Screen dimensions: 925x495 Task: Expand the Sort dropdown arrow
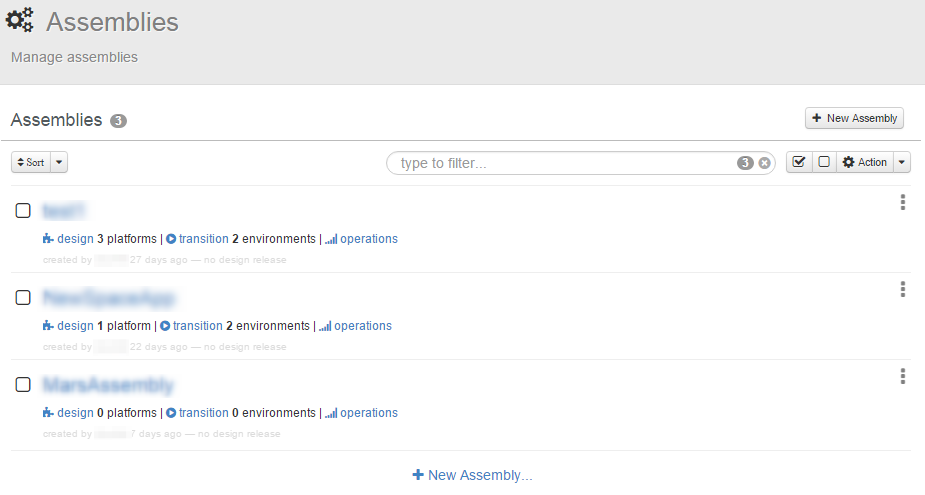59,162
